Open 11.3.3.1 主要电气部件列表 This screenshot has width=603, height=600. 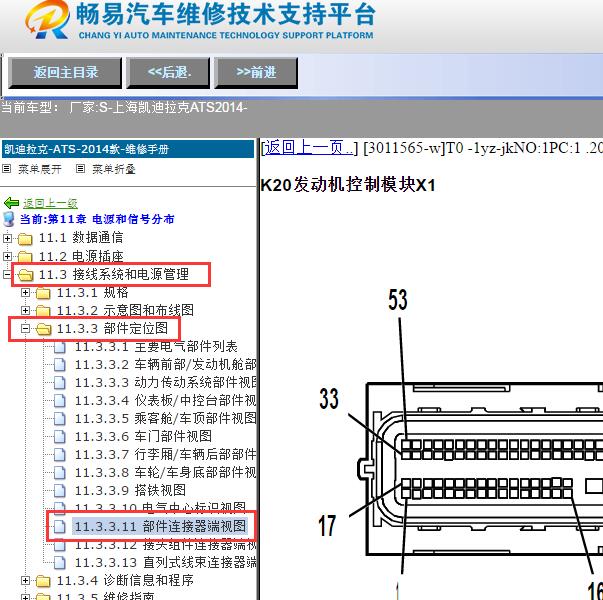[156, 347]
